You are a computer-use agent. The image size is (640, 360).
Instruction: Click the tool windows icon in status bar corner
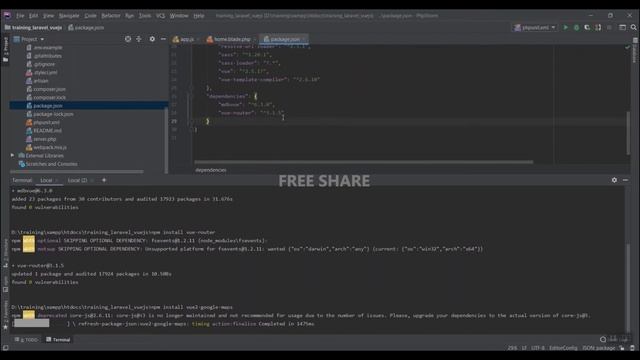click(5, 348)
